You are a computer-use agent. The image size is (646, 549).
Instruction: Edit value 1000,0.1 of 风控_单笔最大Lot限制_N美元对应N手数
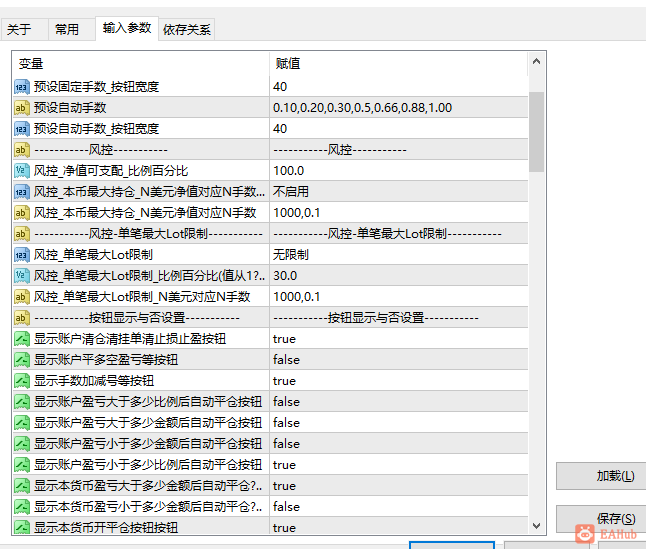(x=398, y=297)
